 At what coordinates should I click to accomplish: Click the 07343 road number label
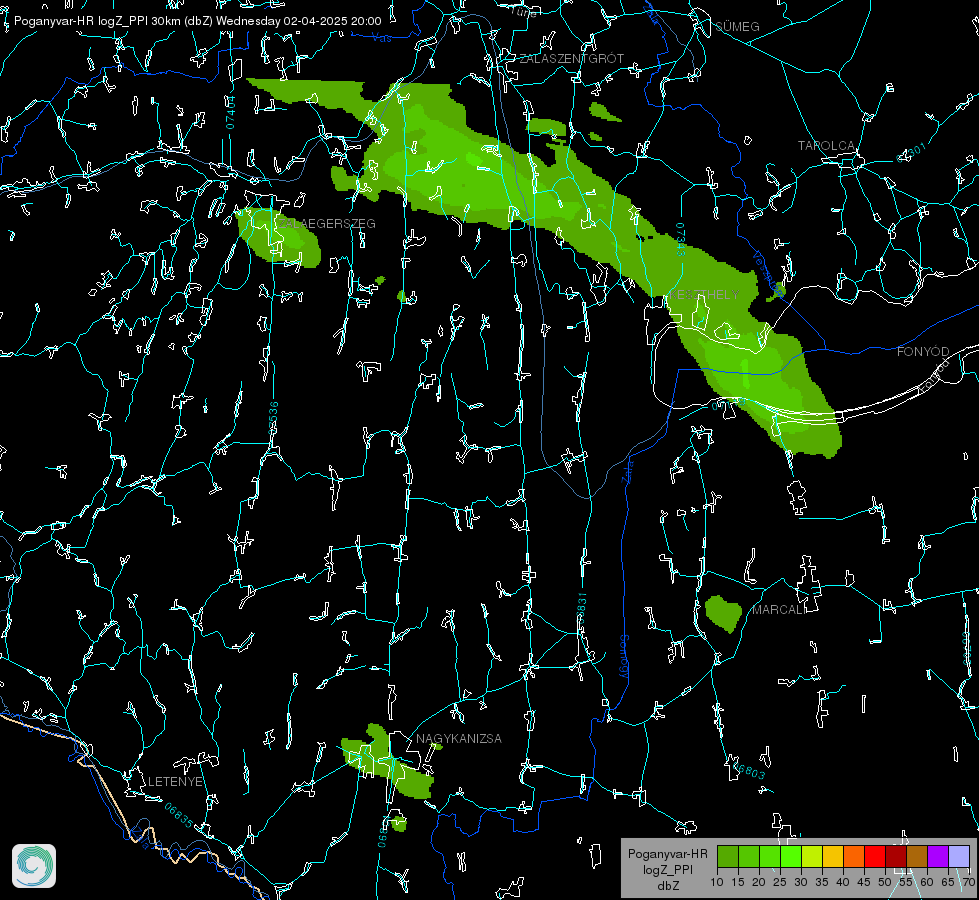coord(681,240)
